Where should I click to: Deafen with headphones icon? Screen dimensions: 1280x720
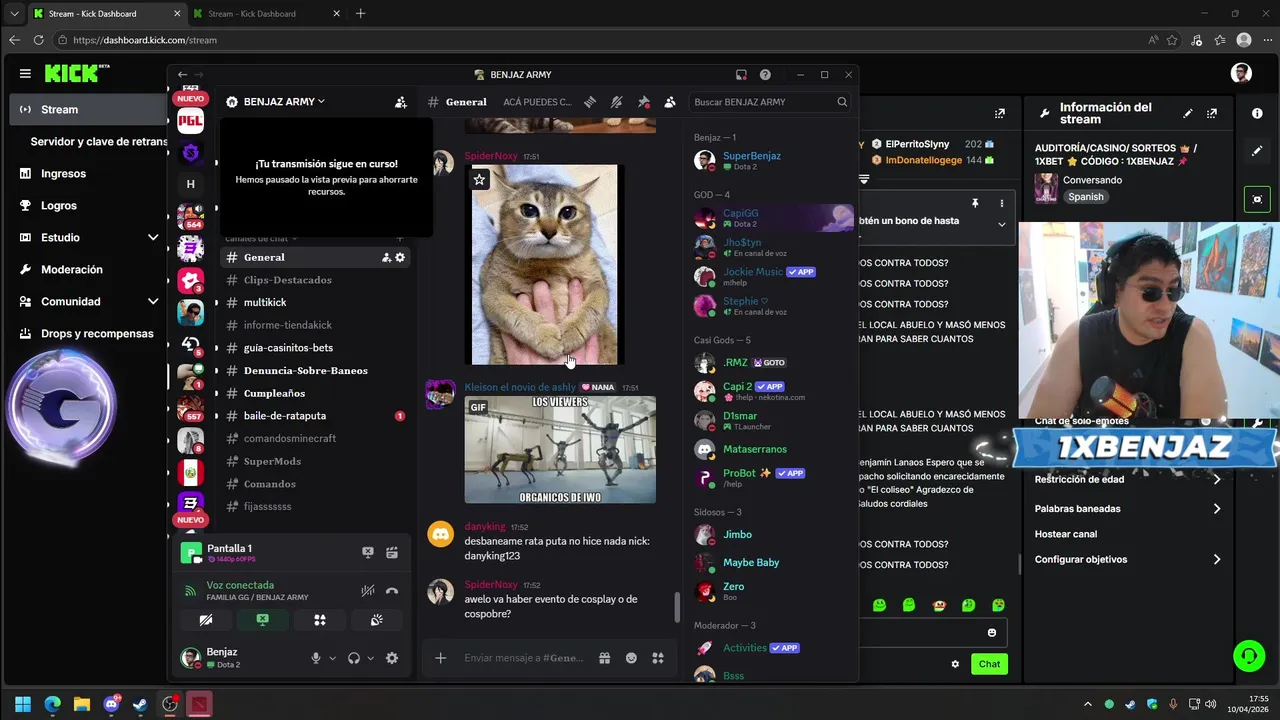pyautogui.click(x=353, y=658)
